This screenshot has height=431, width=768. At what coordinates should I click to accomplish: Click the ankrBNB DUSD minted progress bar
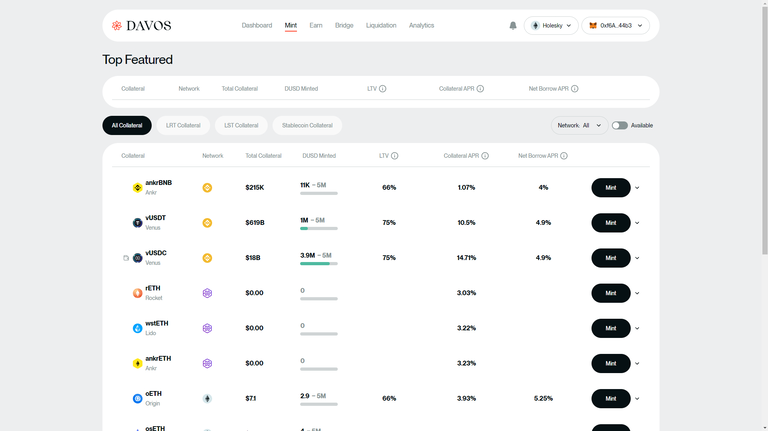click(319, 193)
